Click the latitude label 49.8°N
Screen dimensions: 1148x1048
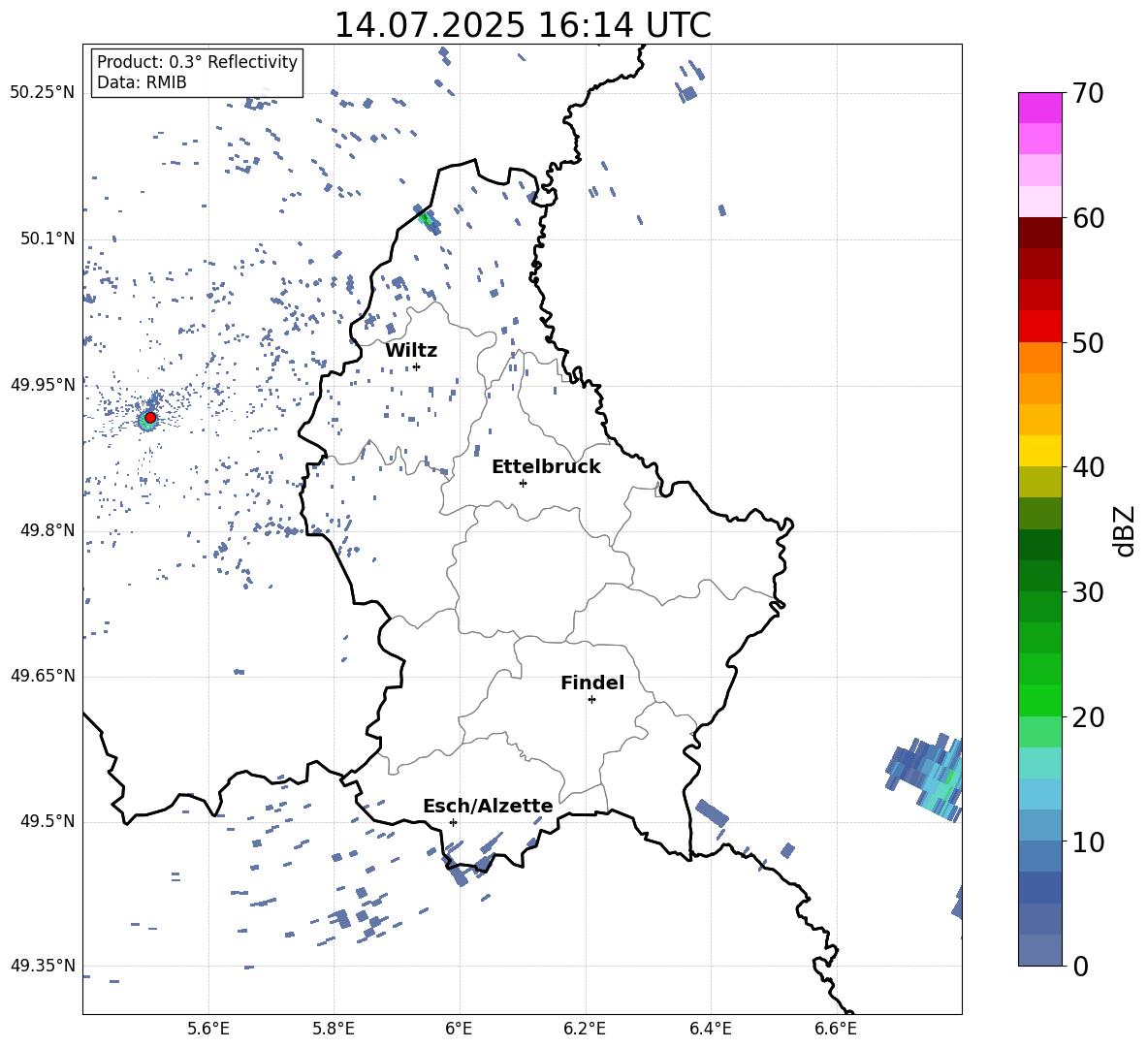click(48, 530)
